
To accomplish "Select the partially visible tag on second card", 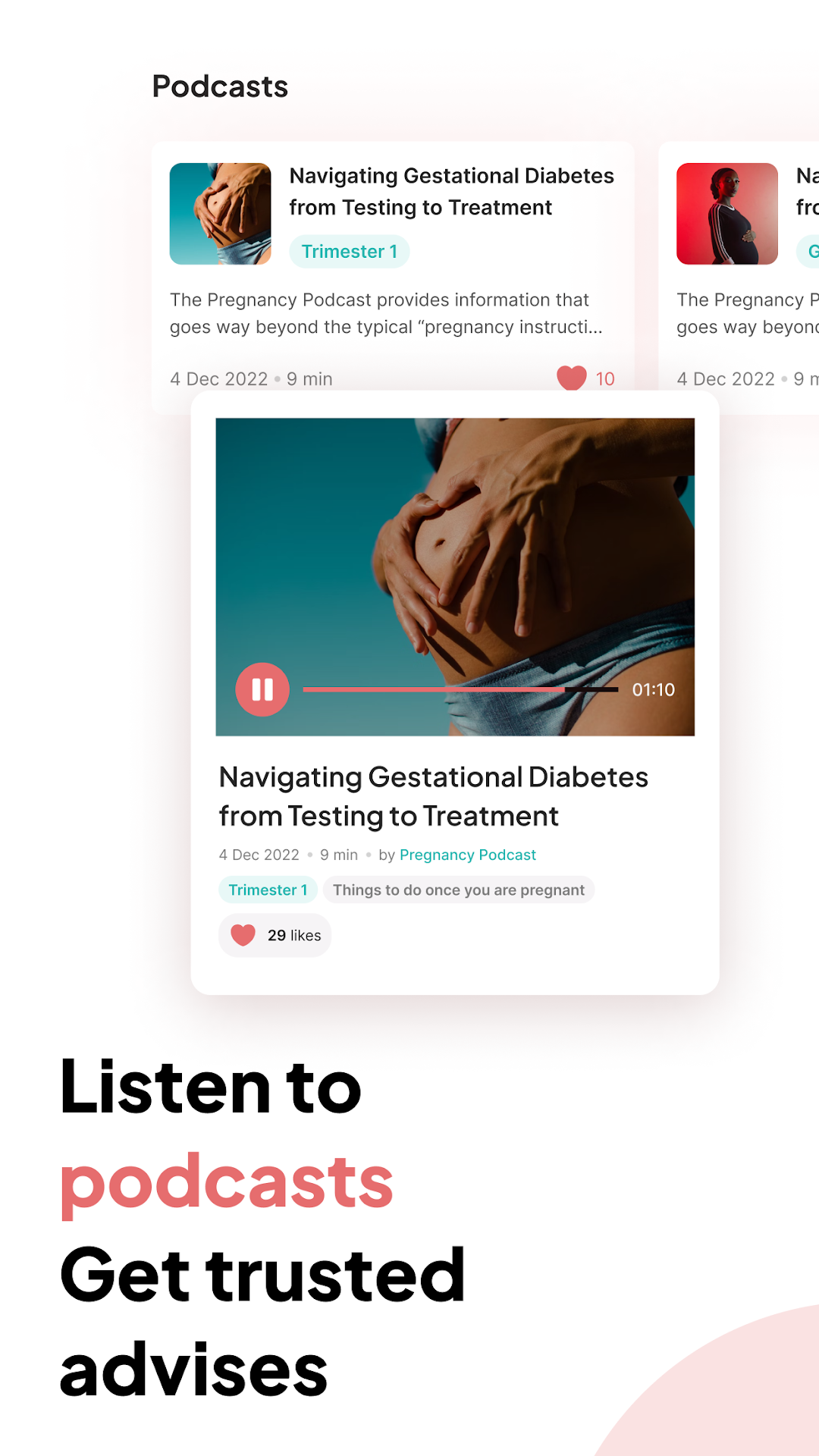I will pyautogui.click(x=808, y=251).
